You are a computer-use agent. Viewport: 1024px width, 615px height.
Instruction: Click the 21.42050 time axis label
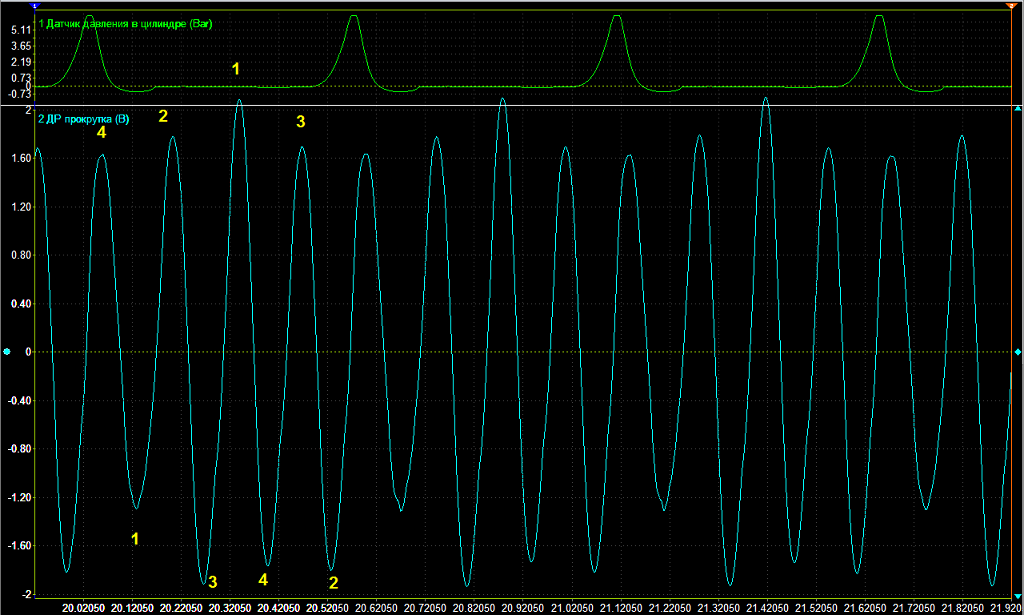click(x=767, y=608)
